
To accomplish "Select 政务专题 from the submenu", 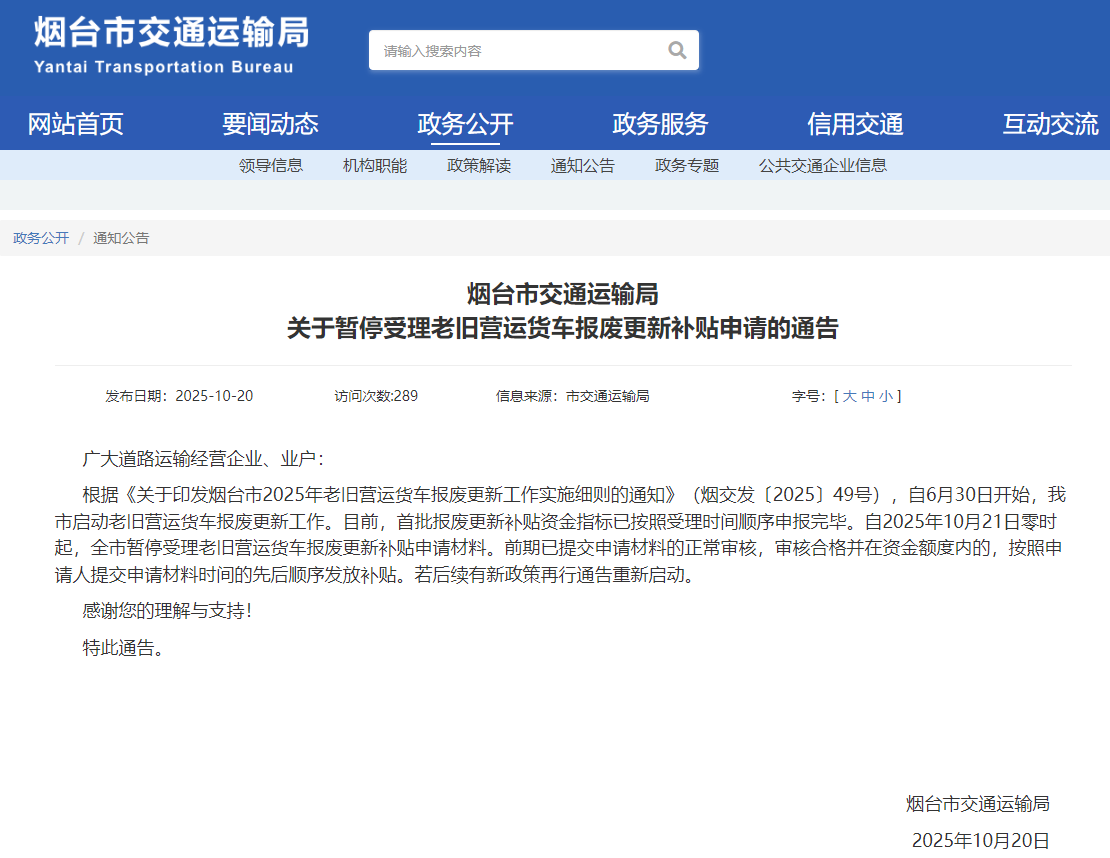I will coord(686,165).
